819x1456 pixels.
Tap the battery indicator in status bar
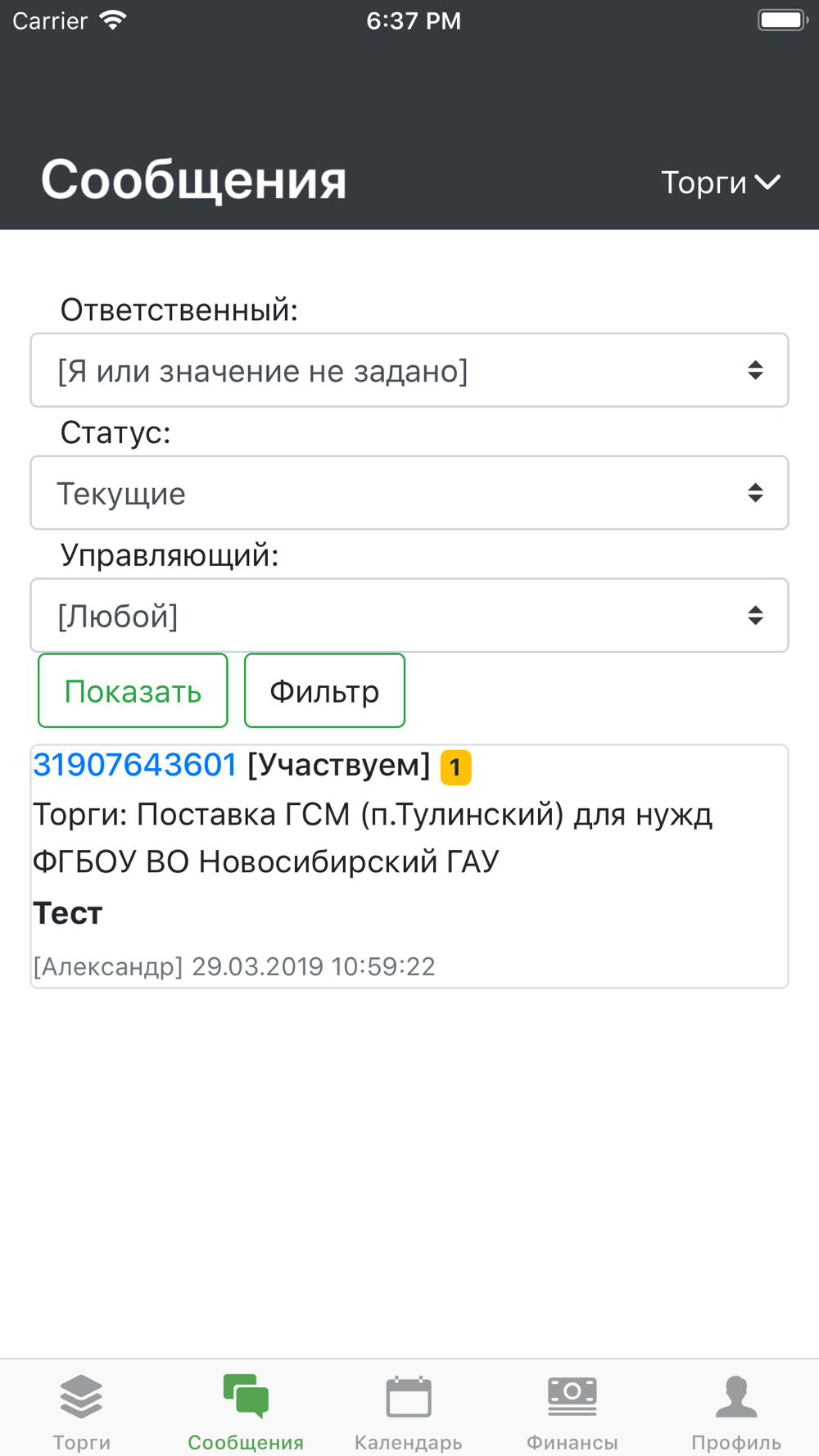coord(782,20)
